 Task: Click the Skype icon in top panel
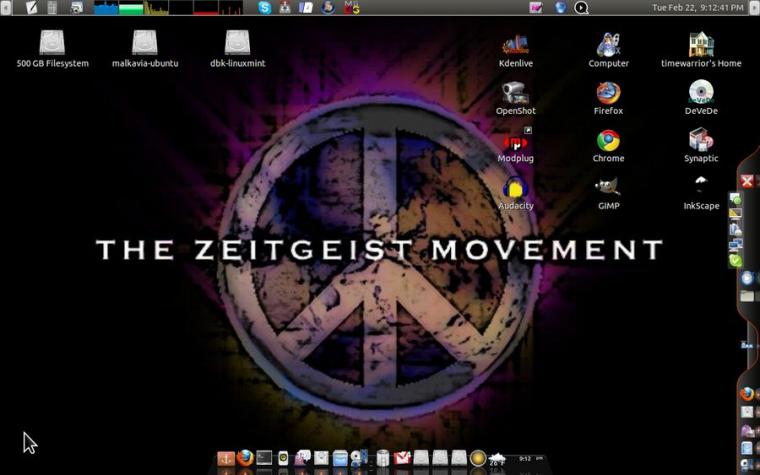265,7
